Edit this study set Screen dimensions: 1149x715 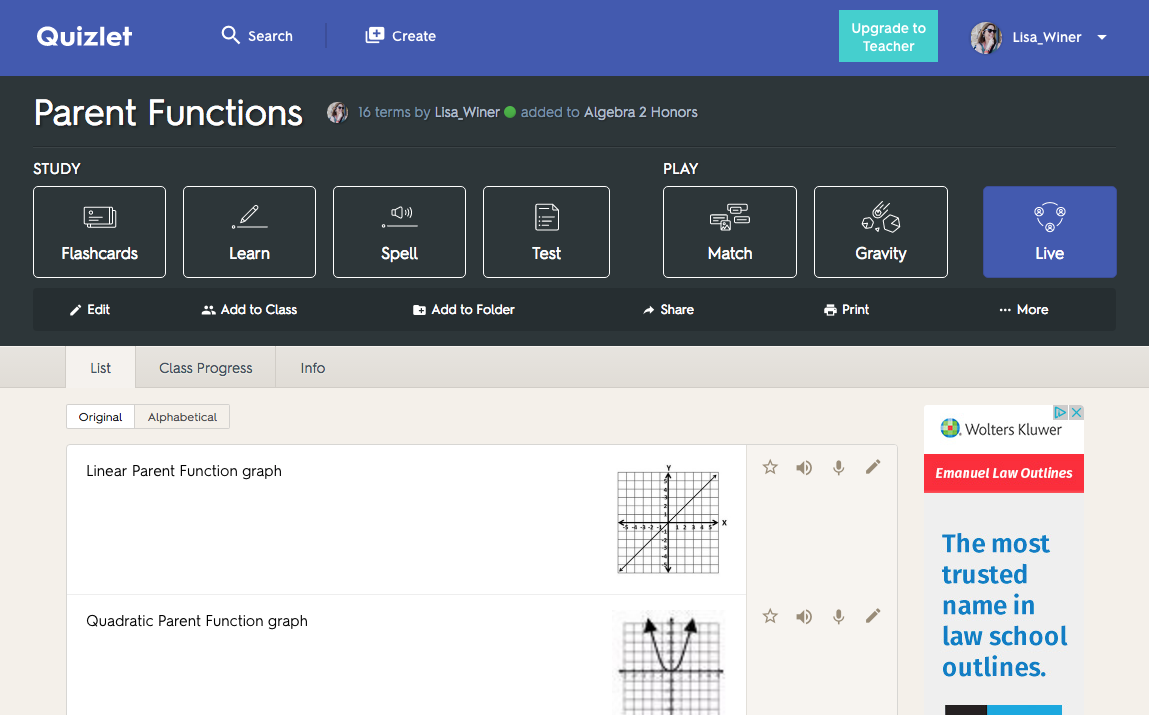tap(89, 310)
